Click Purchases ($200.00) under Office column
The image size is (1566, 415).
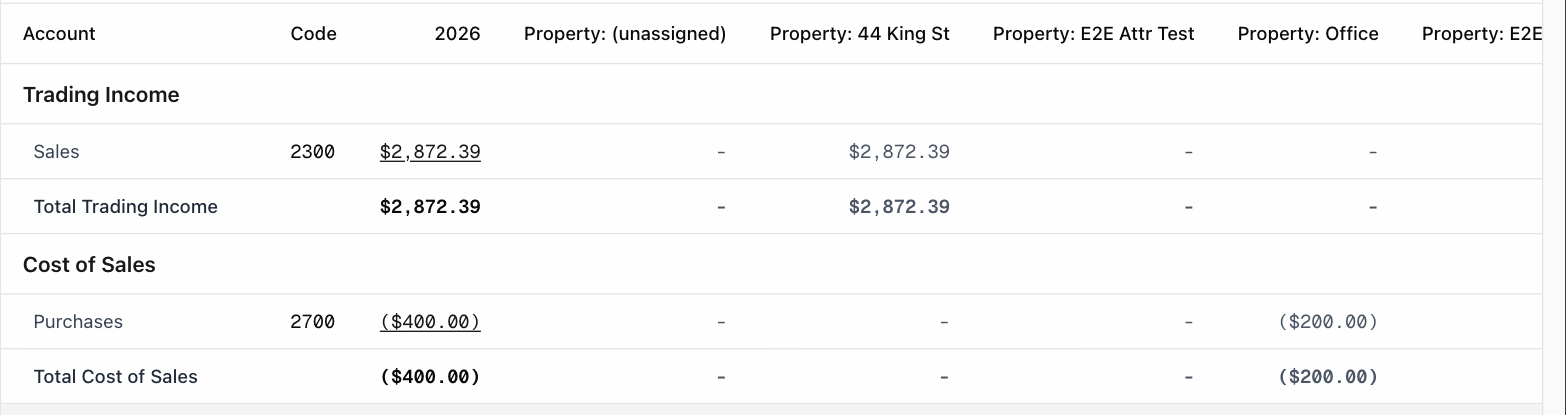[1328, 322]
